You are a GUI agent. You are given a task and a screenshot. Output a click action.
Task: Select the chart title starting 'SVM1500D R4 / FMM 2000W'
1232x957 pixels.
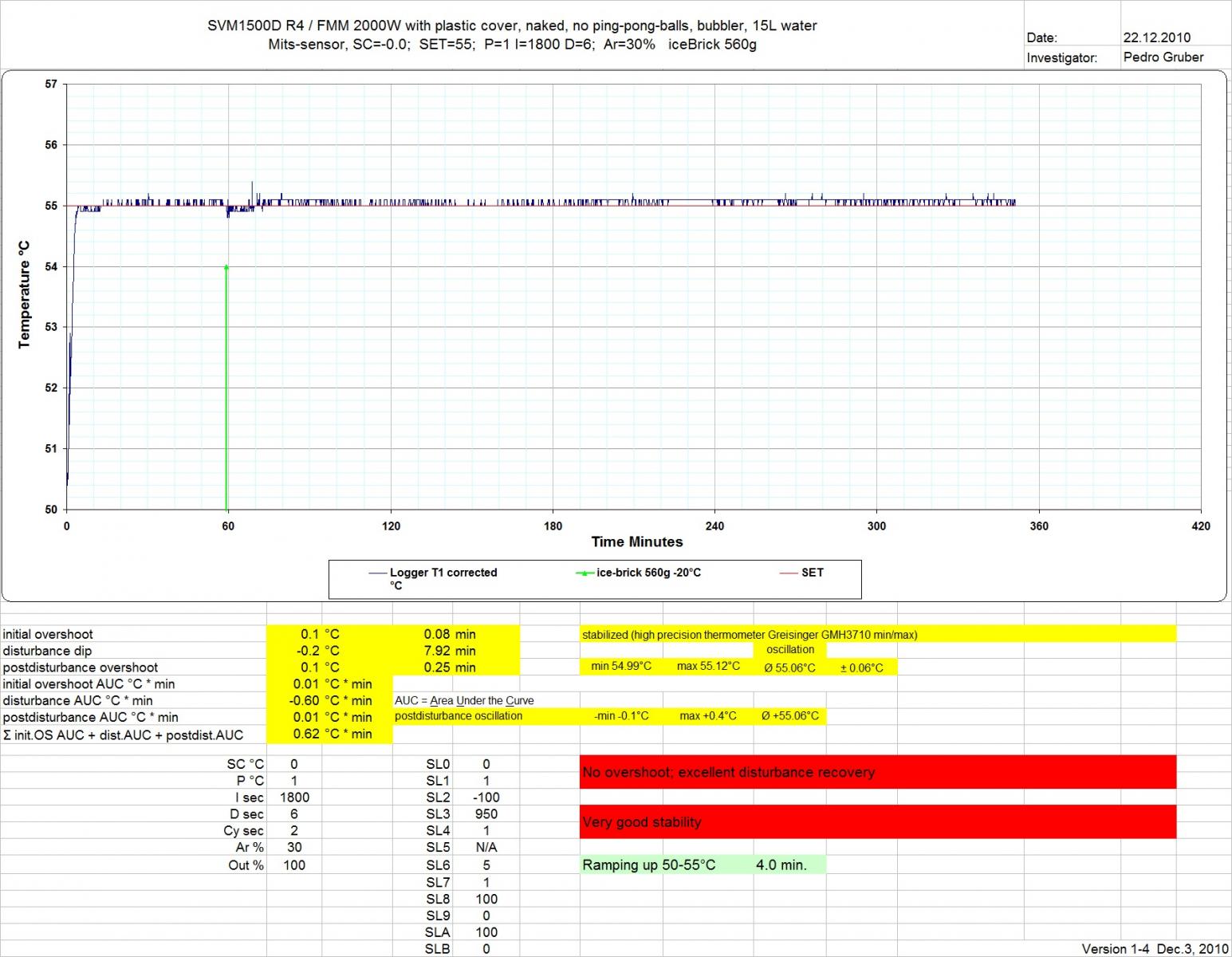click(512, 34)
